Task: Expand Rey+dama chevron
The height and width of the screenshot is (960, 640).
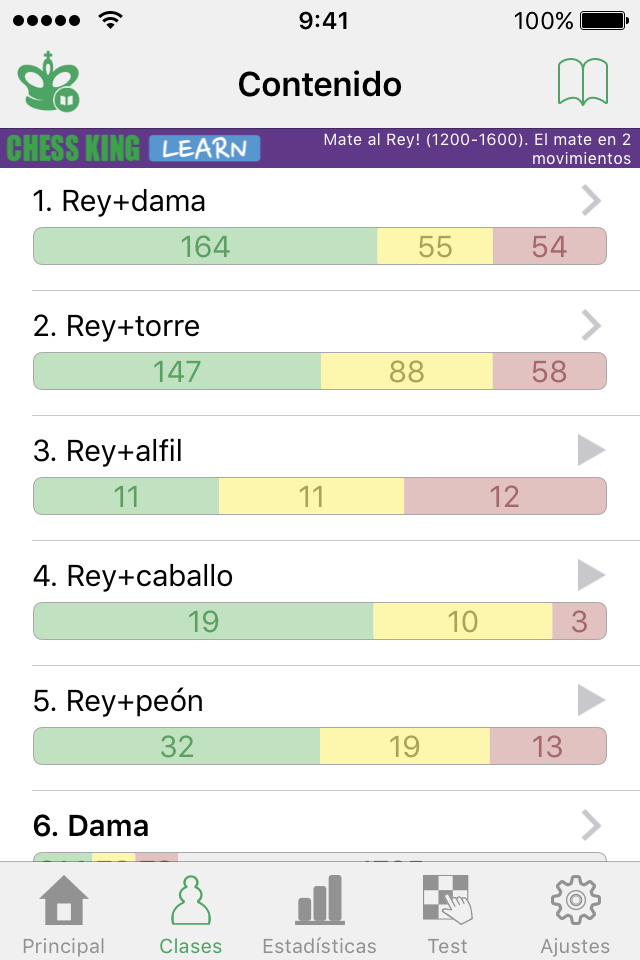Action: click(x=591, y=200)
